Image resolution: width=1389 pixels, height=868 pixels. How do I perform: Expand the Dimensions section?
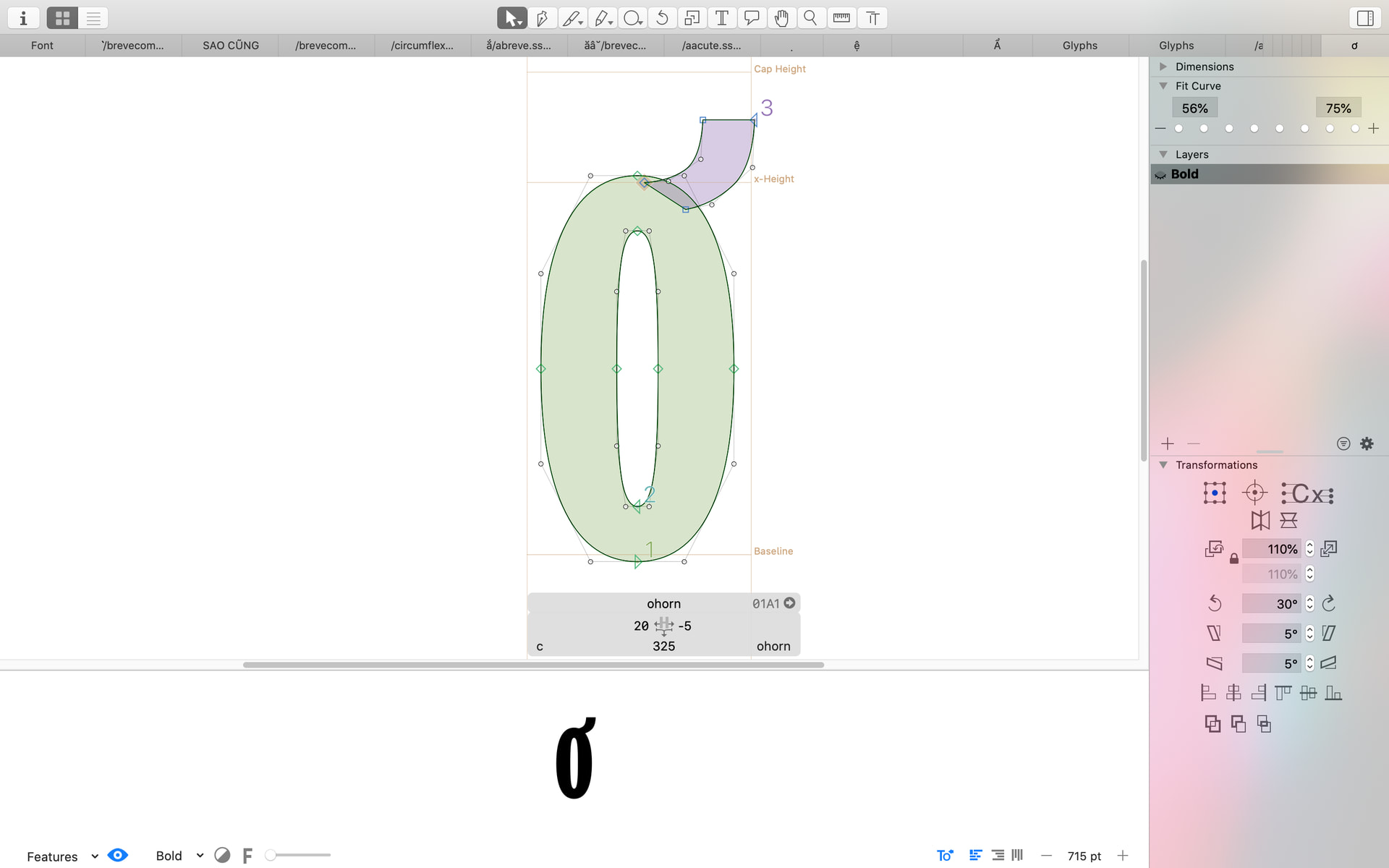pos(1163,67)
